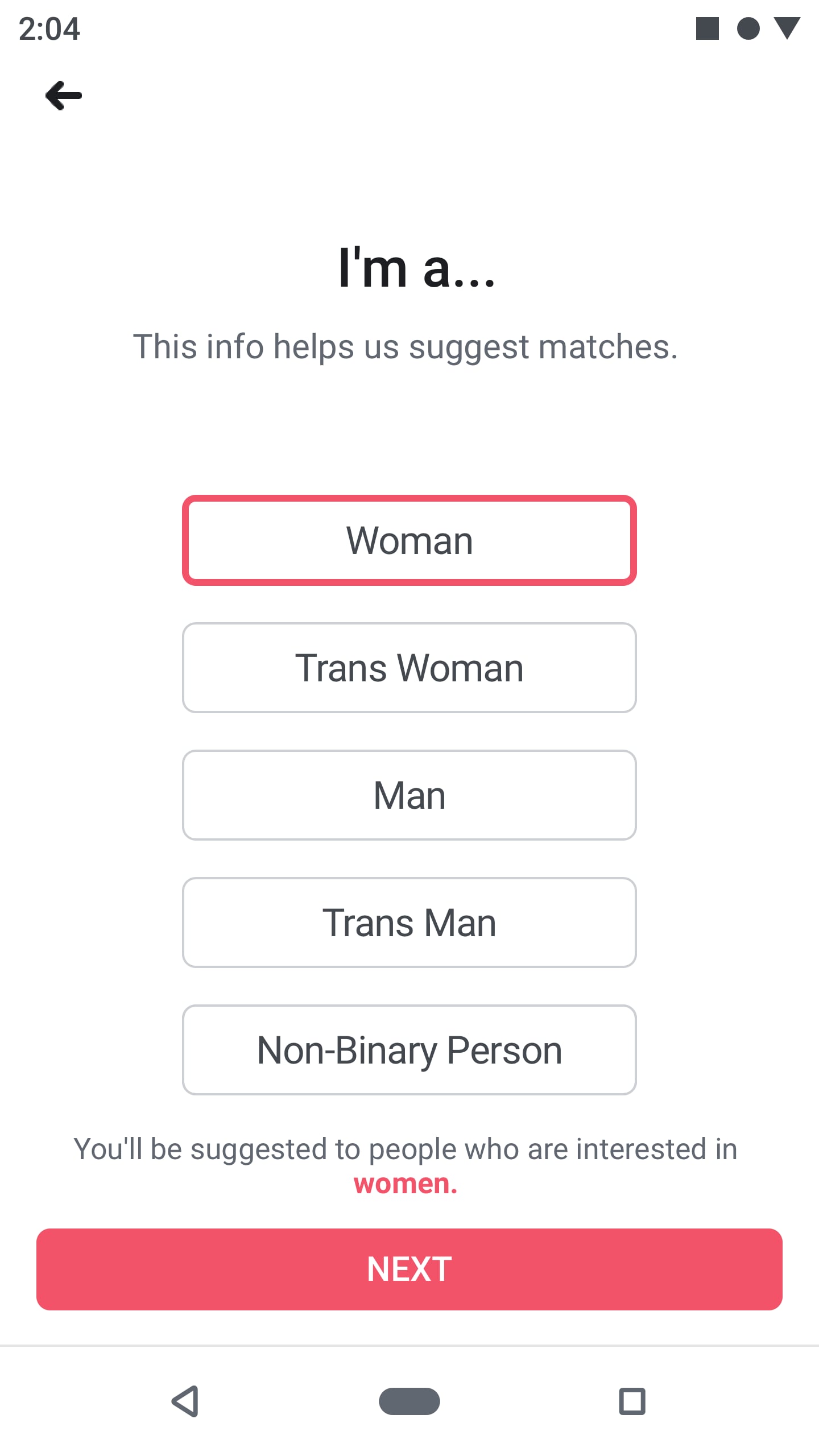Tap the highlighted "women." text
Image resolution: width=819 pixels, height=1456 pixels.
click(406, 1184)
